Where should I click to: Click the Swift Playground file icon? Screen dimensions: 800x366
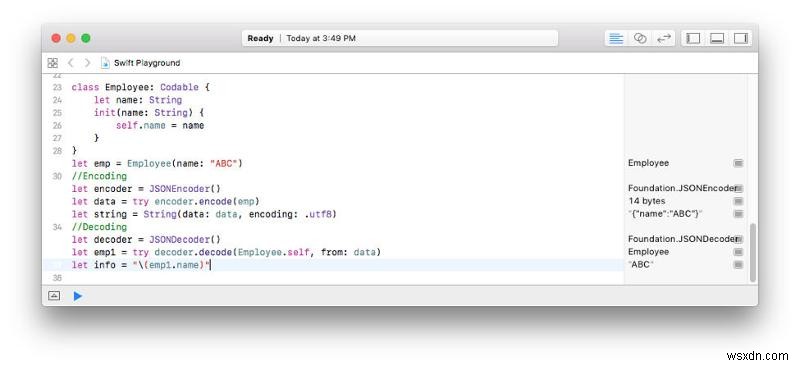[x=105, y=63]
